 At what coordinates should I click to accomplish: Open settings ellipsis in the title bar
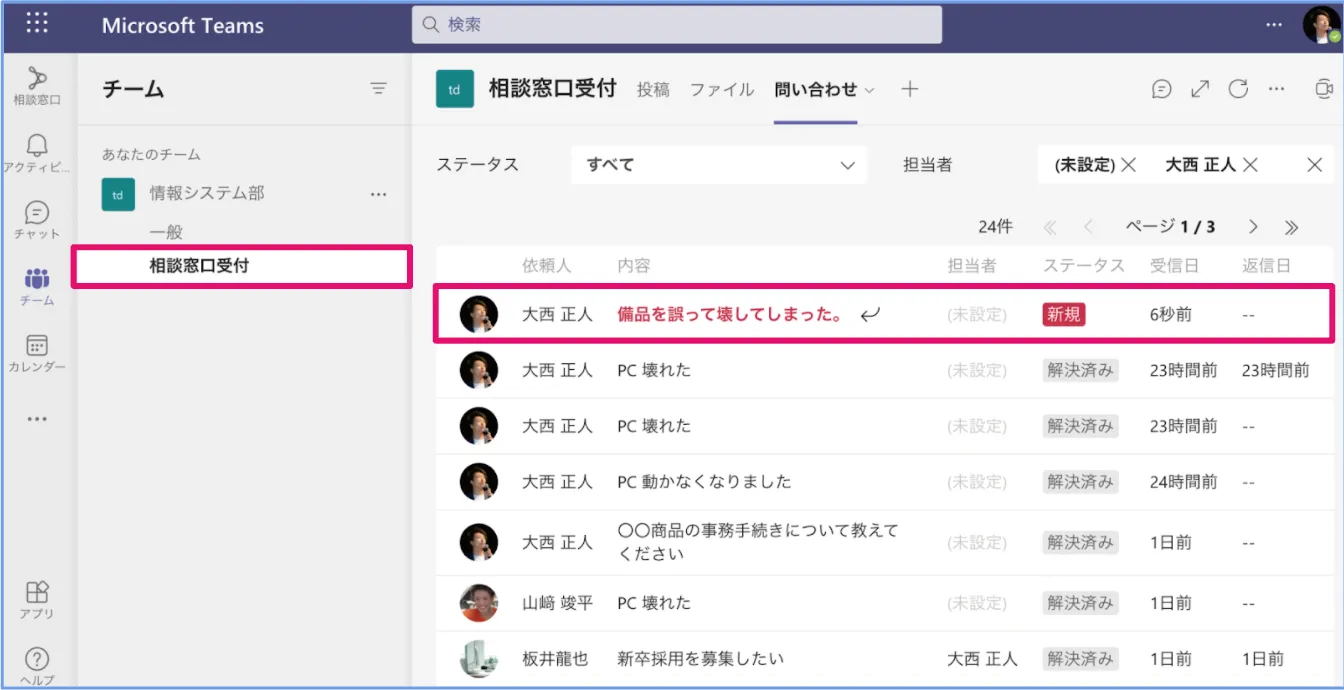(1273, 25)
